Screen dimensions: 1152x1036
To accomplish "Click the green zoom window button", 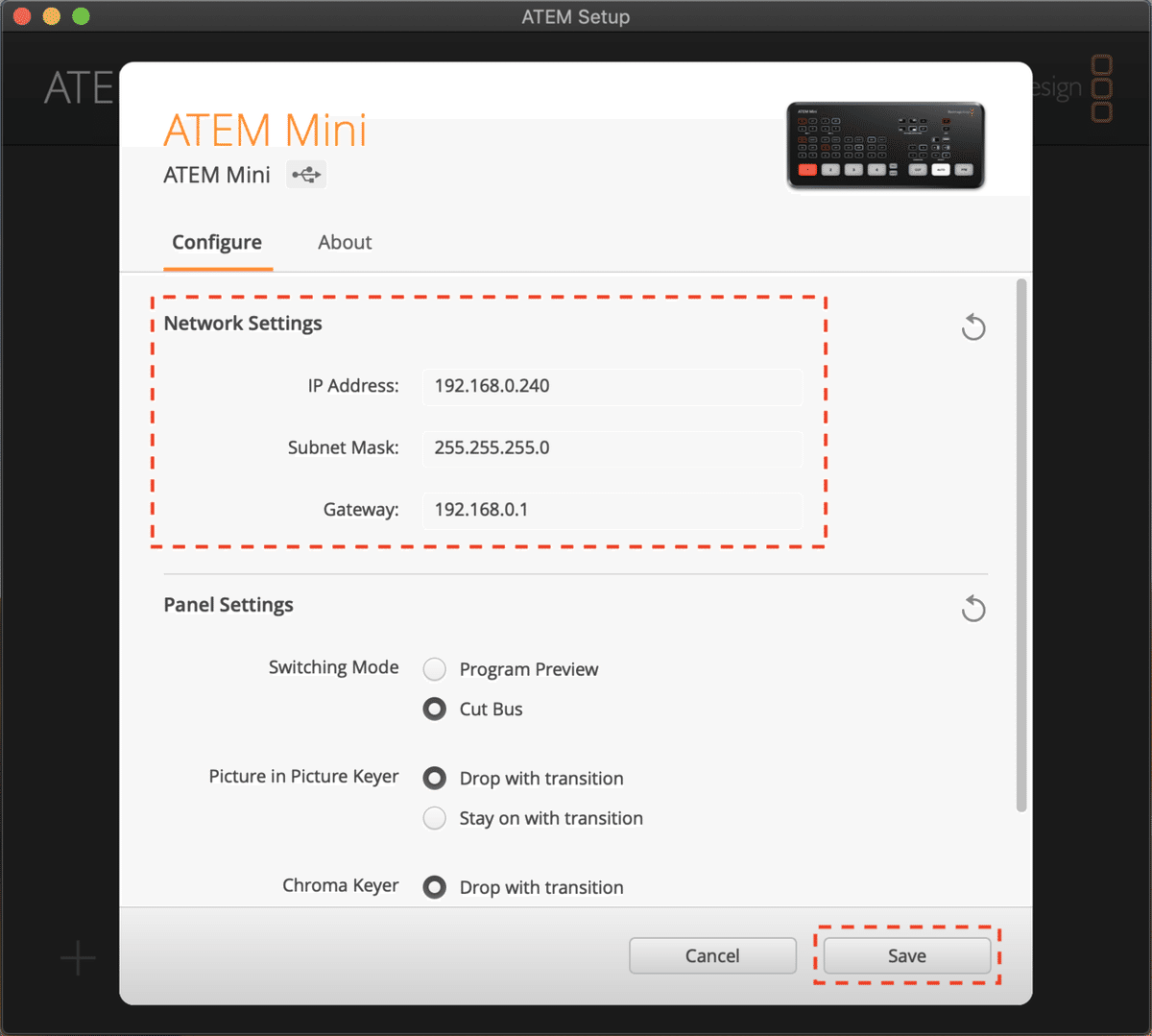I will click(82, 16).
